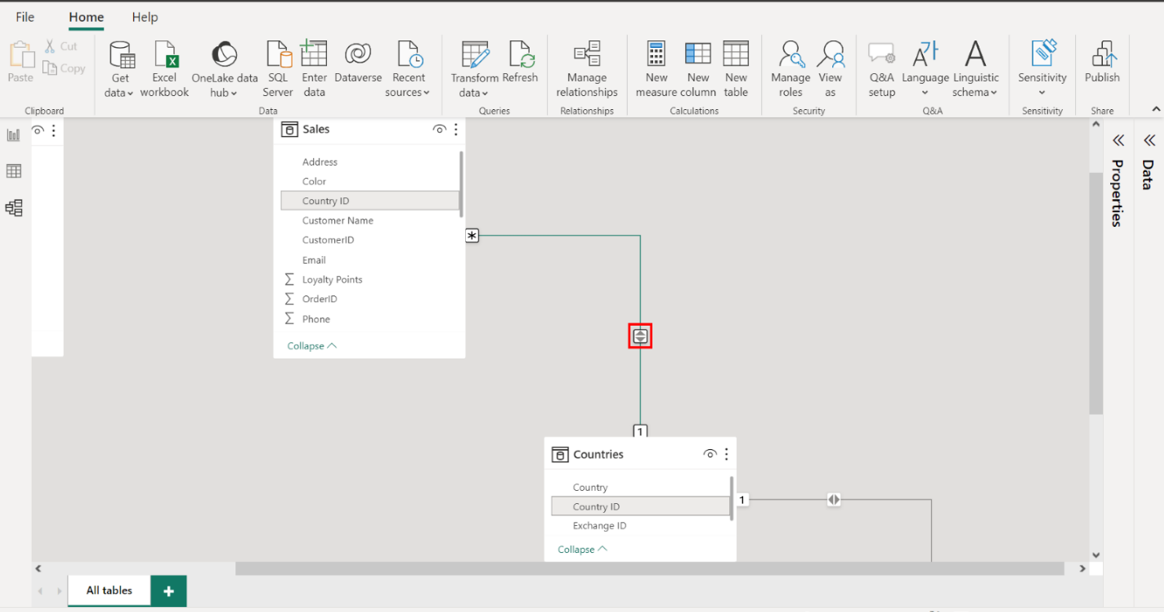
Task: Toggle eye icon on leftmost partial table
Action: click(38, 130)
